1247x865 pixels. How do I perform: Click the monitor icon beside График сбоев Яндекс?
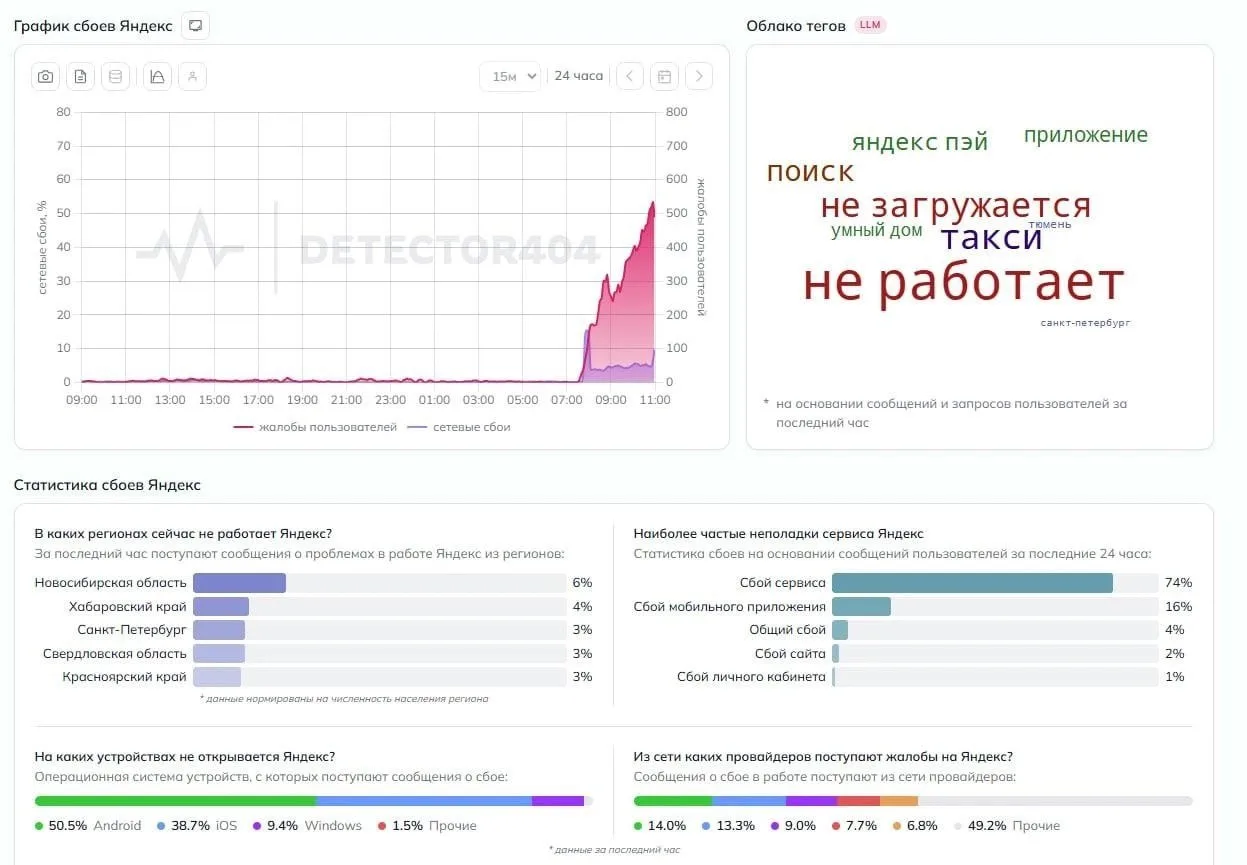coord(195,26)
